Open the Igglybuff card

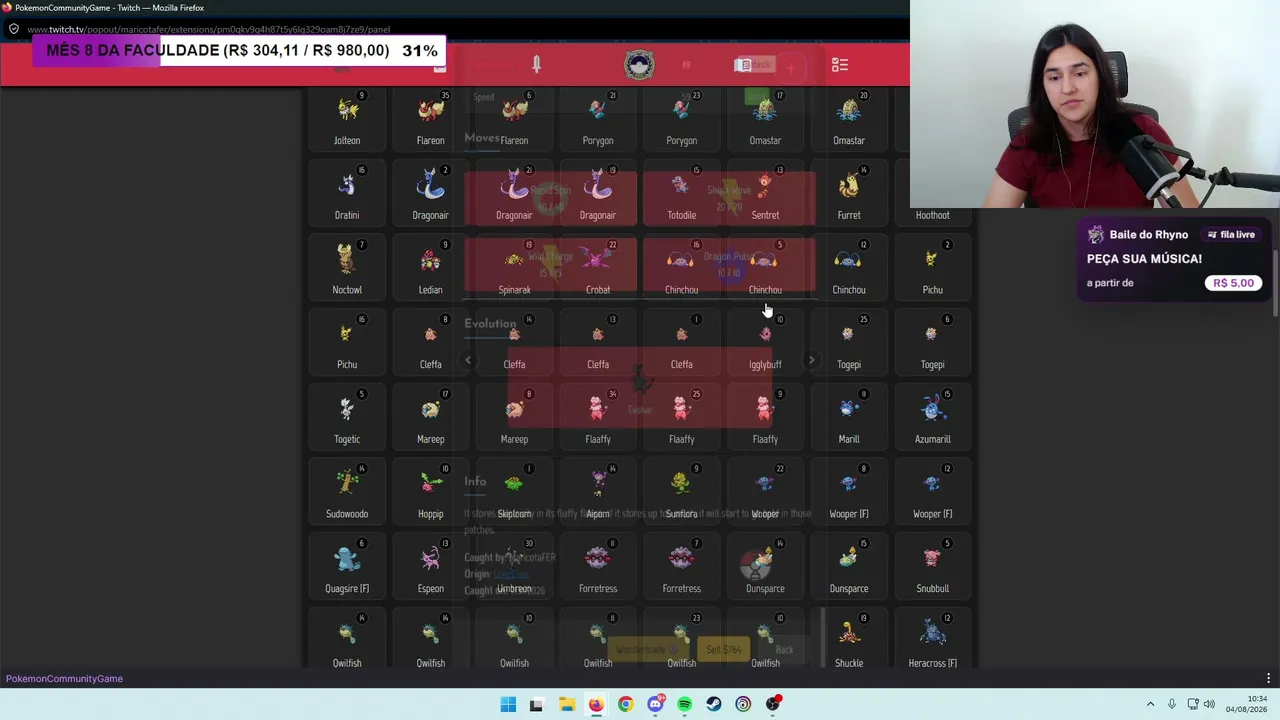[x=765, y=344]
